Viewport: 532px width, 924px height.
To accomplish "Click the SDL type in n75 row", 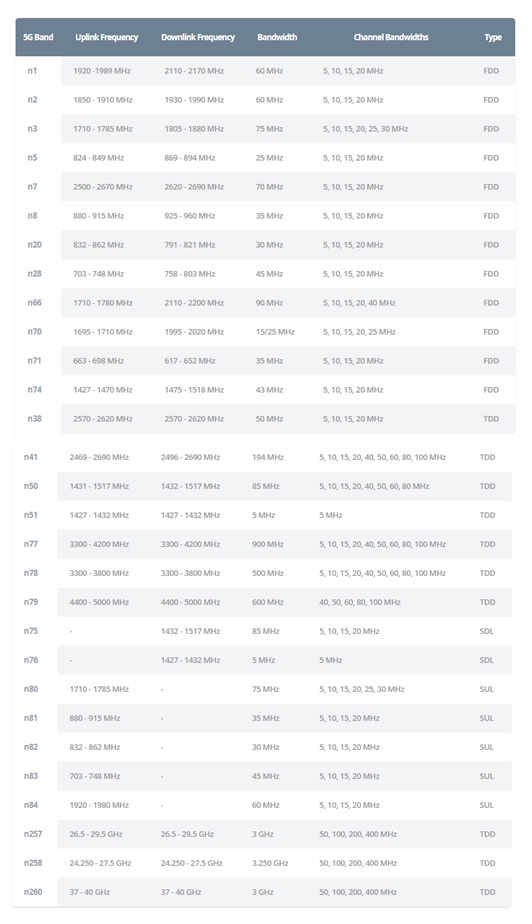I will 487,631.
